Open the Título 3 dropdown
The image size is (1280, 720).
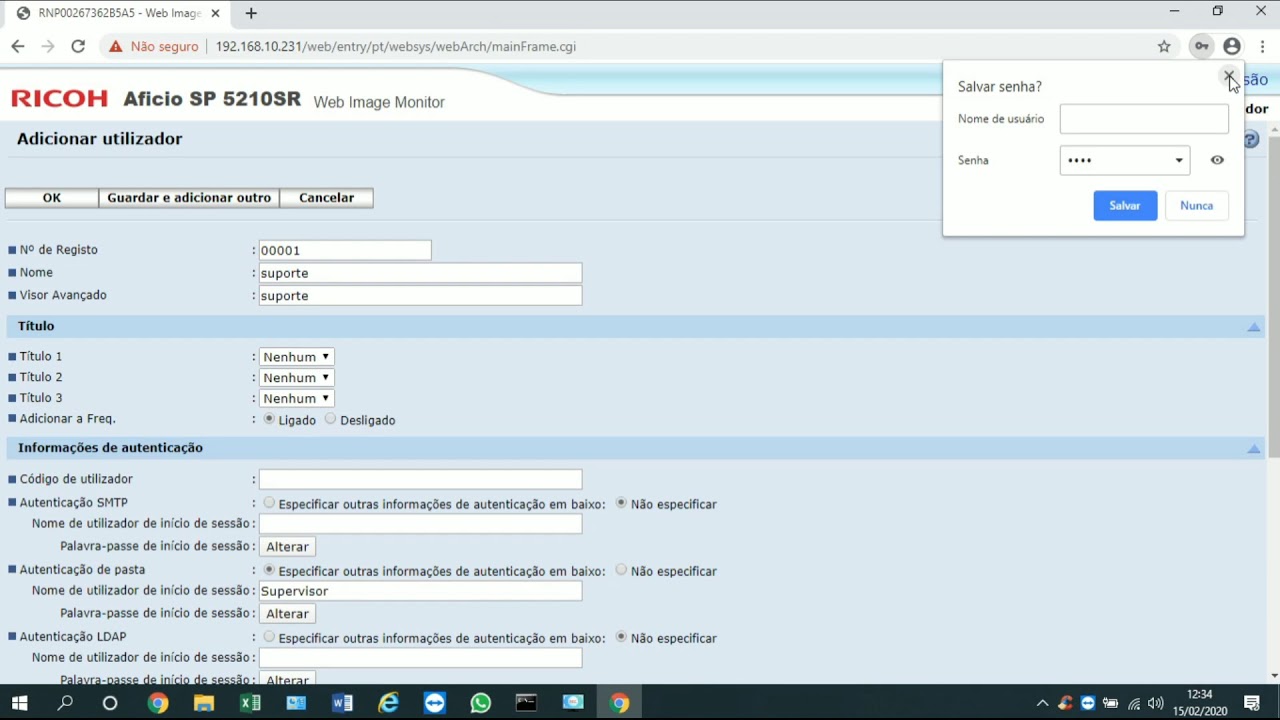coord(296,398)
